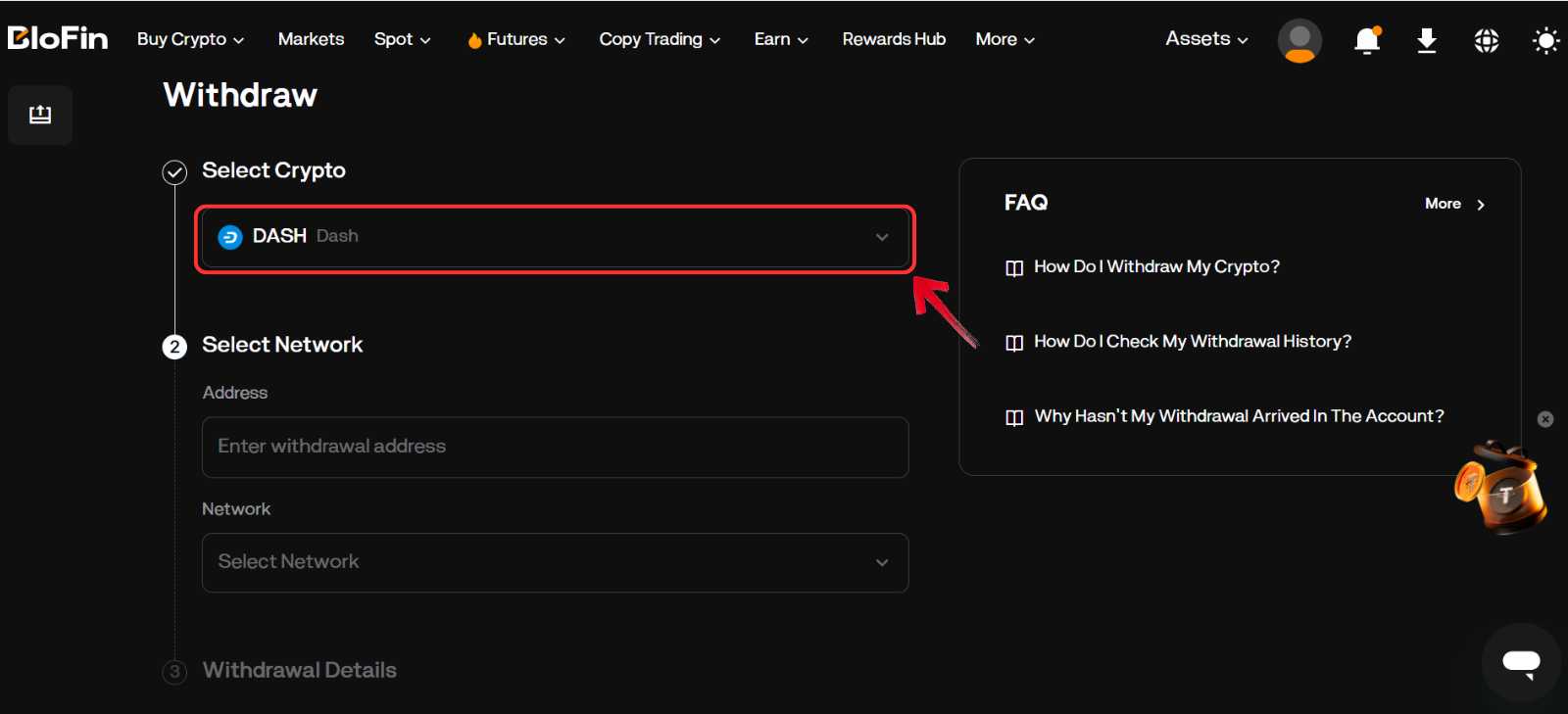Open the live chat support bubble

pos(1521,662)
